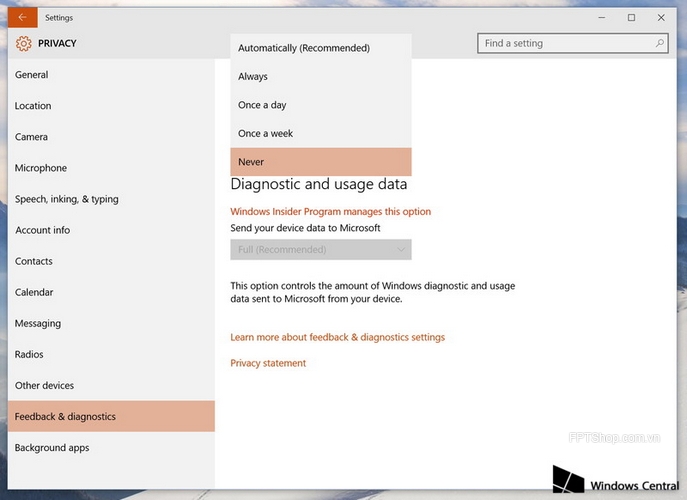Open the Calendar privacy section
The image size is (687, 500).
coord(111,292)
